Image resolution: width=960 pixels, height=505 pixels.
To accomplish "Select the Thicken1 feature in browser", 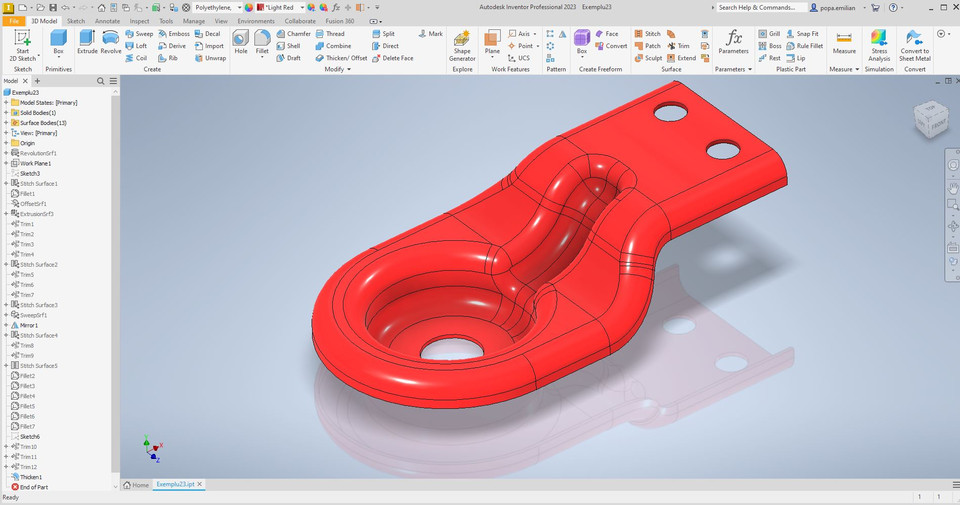I will point(27,477).
